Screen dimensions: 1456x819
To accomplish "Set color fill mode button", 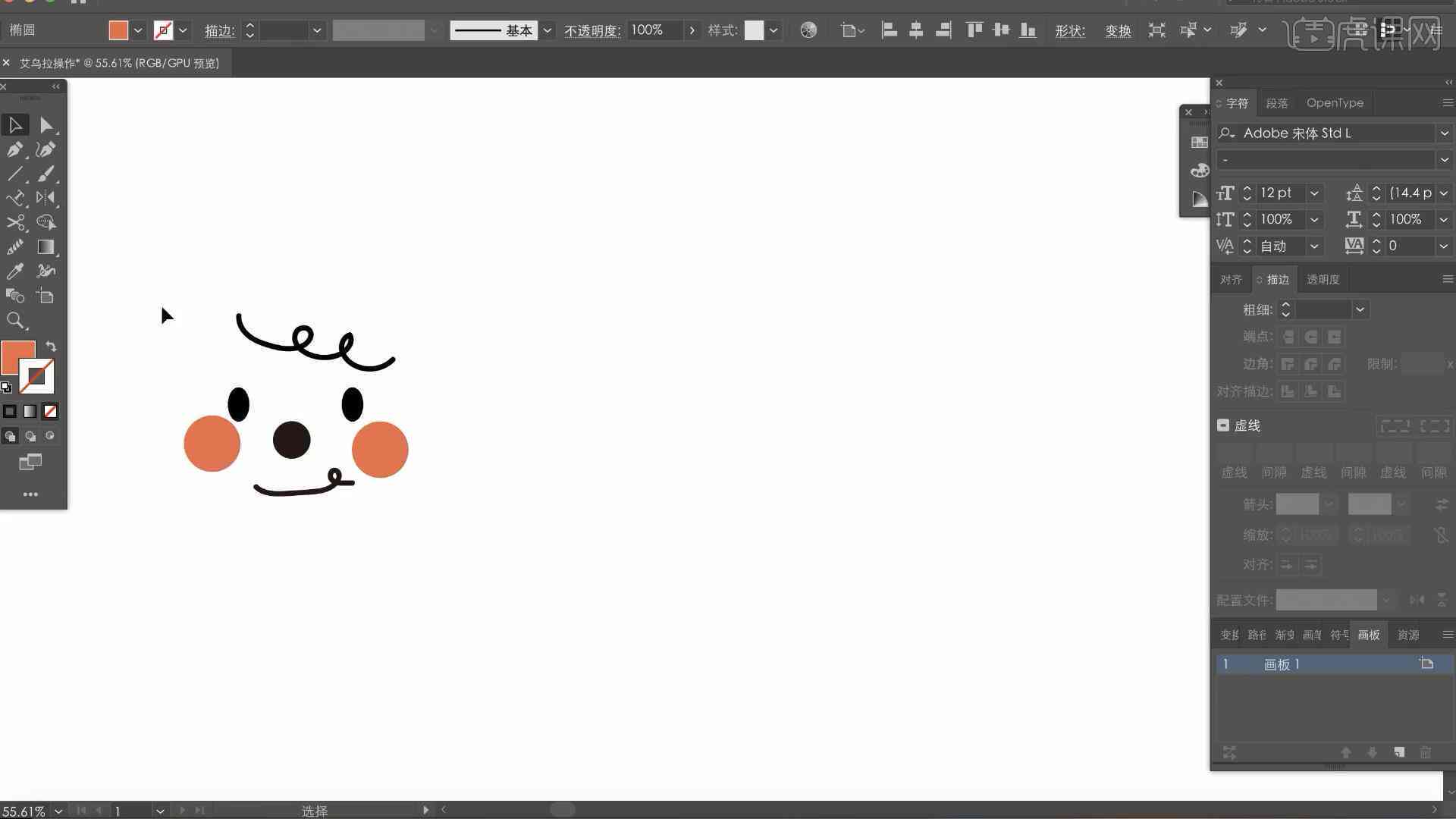I will (x=10, y=411).
